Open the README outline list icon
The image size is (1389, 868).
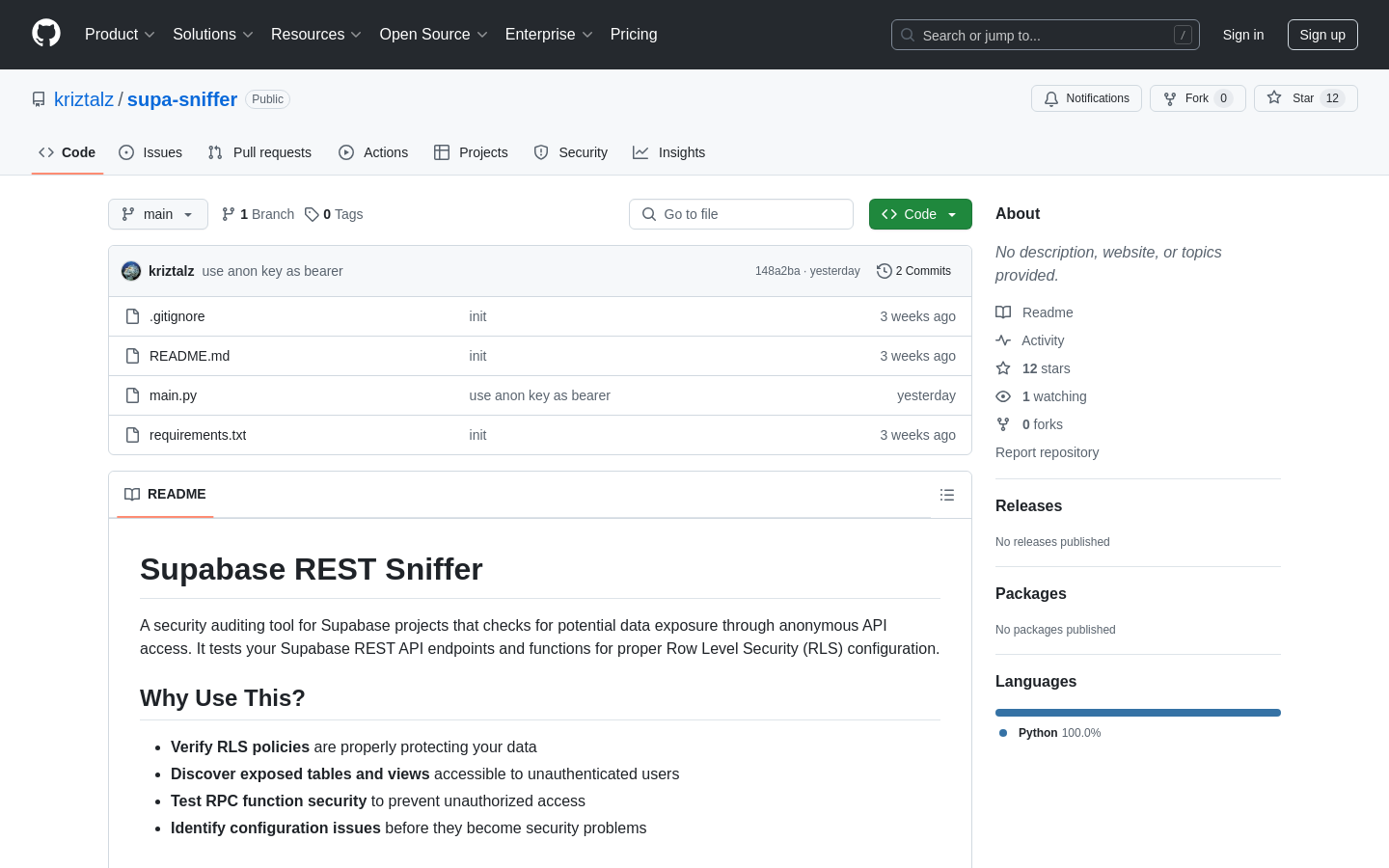click(x=947, y=495)
